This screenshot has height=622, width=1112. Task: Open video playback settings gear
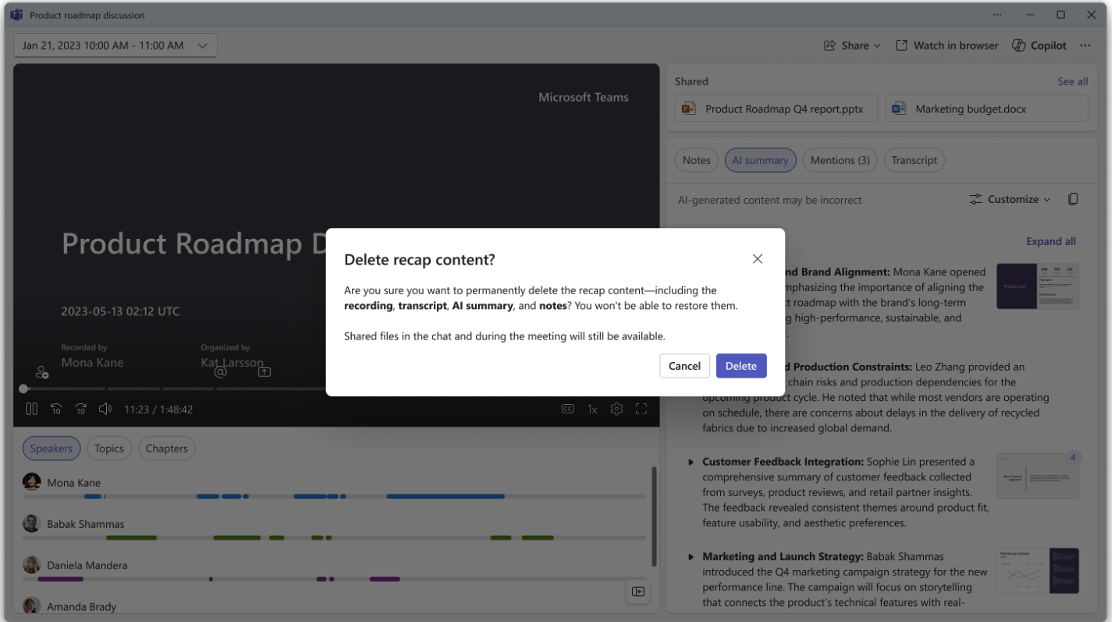pyautogui.click(x=616, y=409)
